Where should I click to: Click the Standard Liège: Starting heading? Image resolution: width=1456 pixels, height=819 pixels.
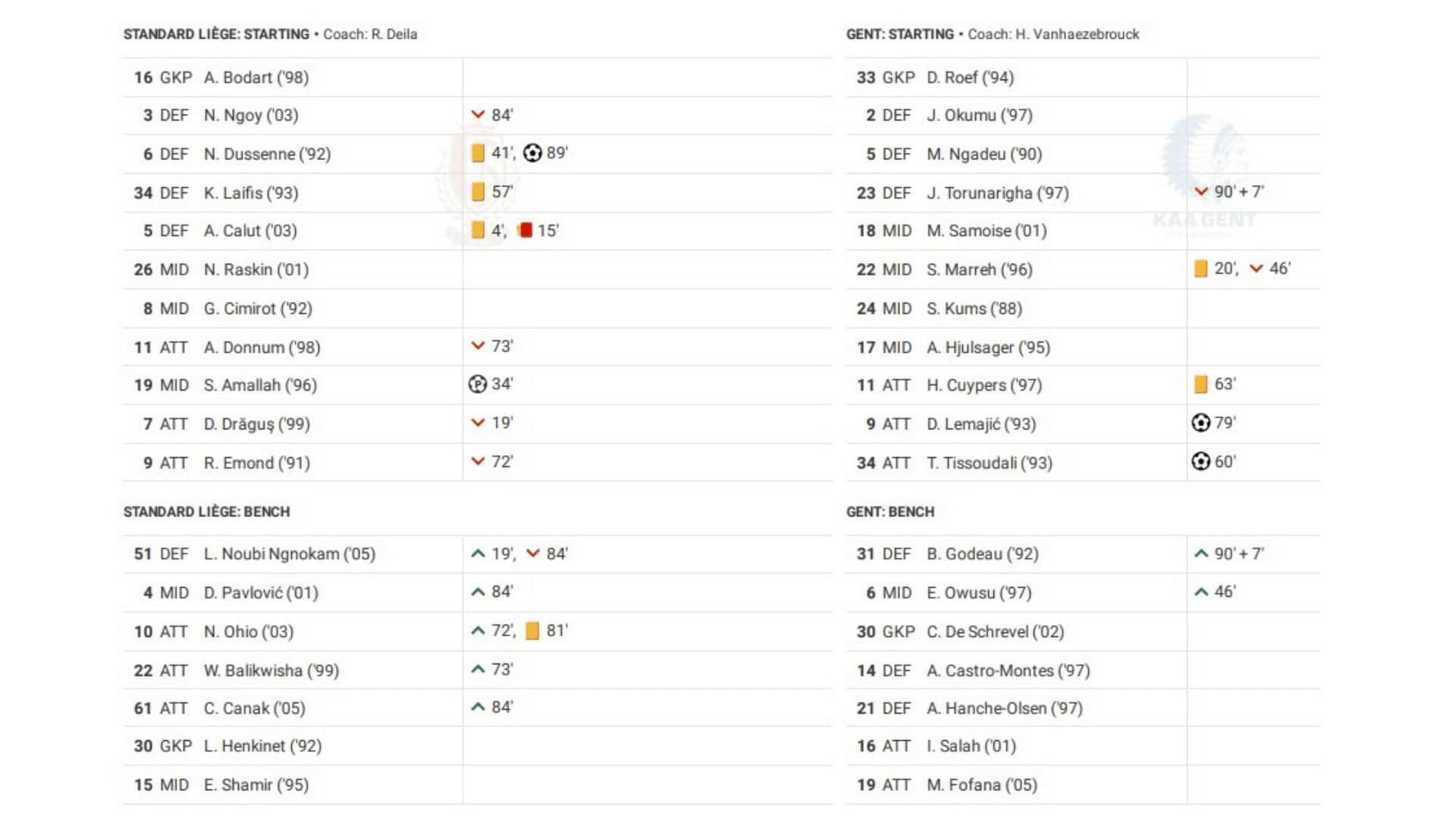[x=216, y=34]
